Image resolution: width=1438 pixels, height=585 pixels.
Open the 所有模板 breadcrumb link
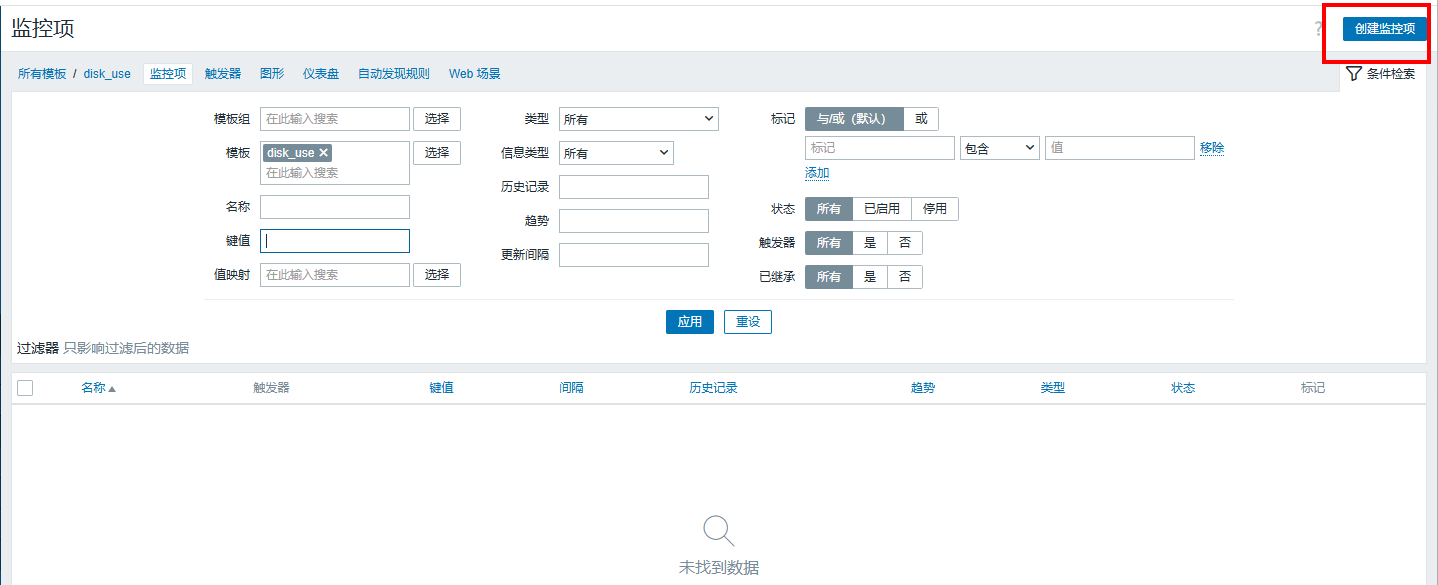(42, 74)
